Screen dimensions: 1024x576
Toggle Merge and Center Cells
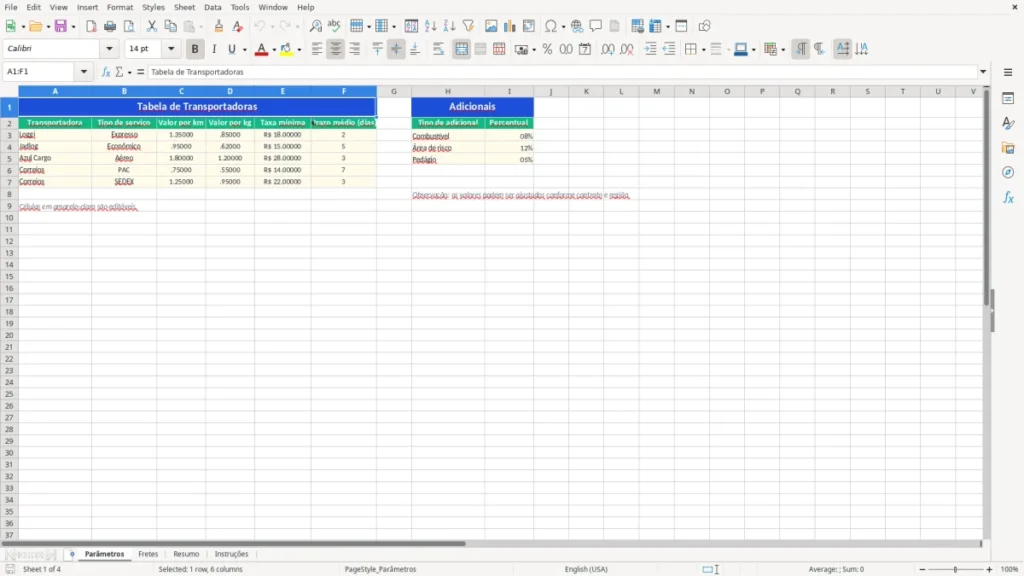(461, 49)
